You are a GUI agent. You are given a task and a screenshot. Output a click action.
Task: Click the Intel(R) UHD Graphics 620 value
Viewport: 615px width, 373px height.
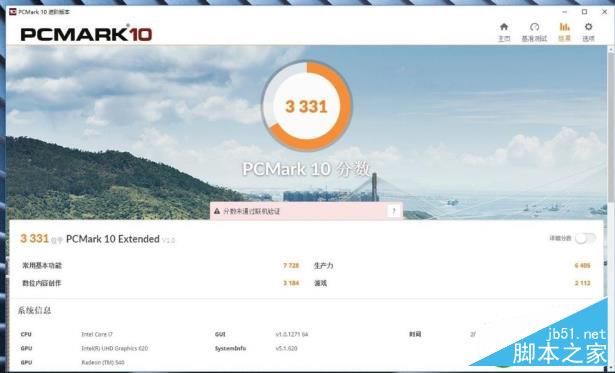(x=115, y=348)
